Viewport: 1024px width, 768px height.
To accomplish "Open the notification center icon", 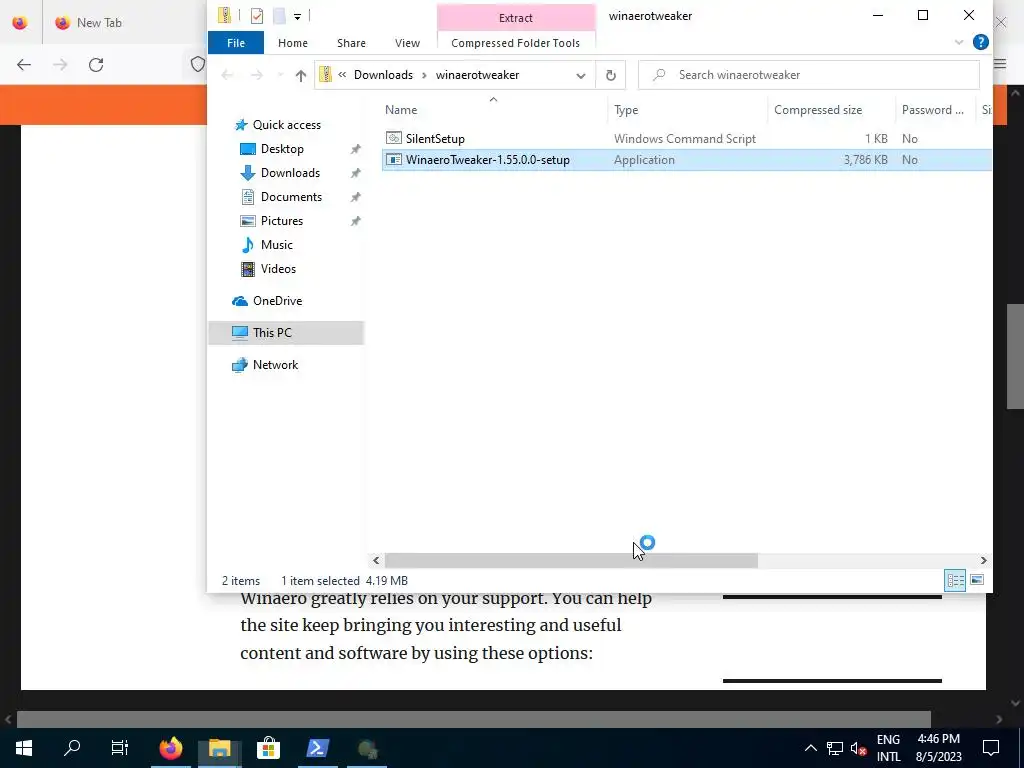I will [x=991, y=748].
